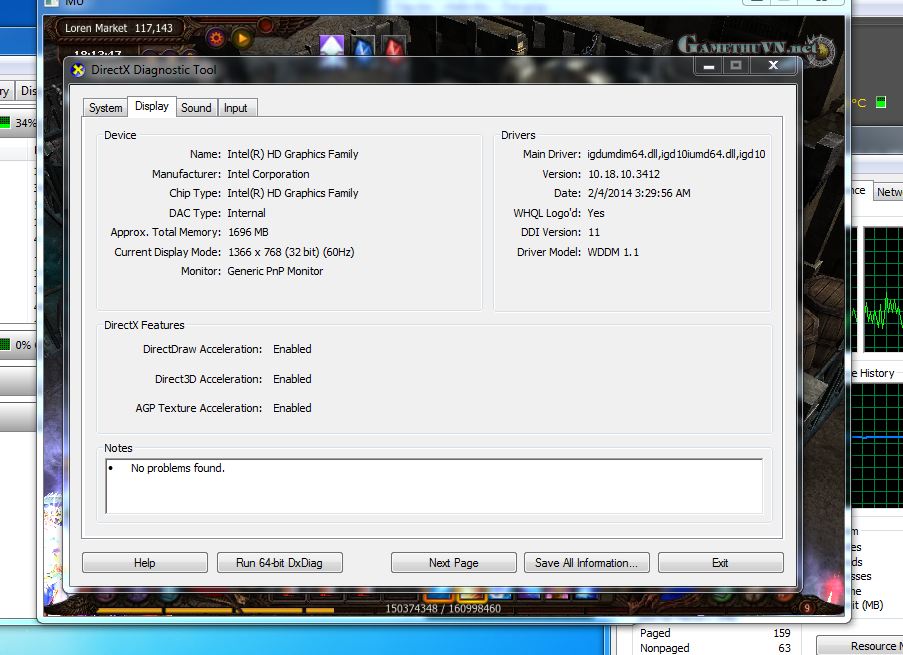Open Resource Monitor button in Task Manager
Viewport: 903px width, 655px height.
(x=860, y=646)
